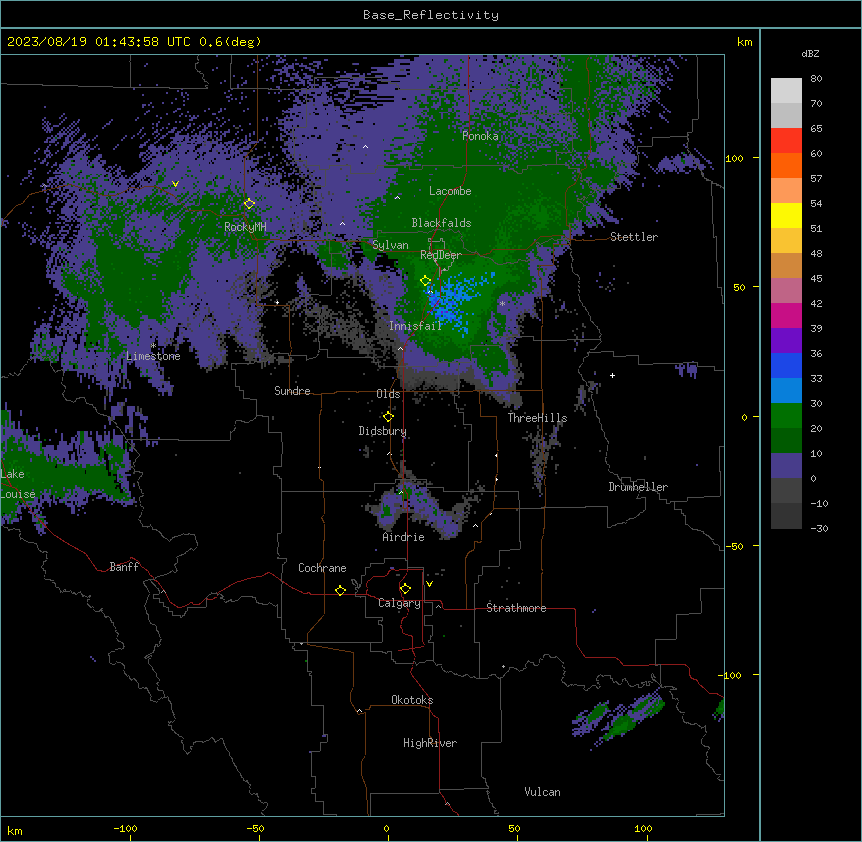Click the HighRiver city label
862x842 pixels.
pyautogui.click(x=430, y=743)
